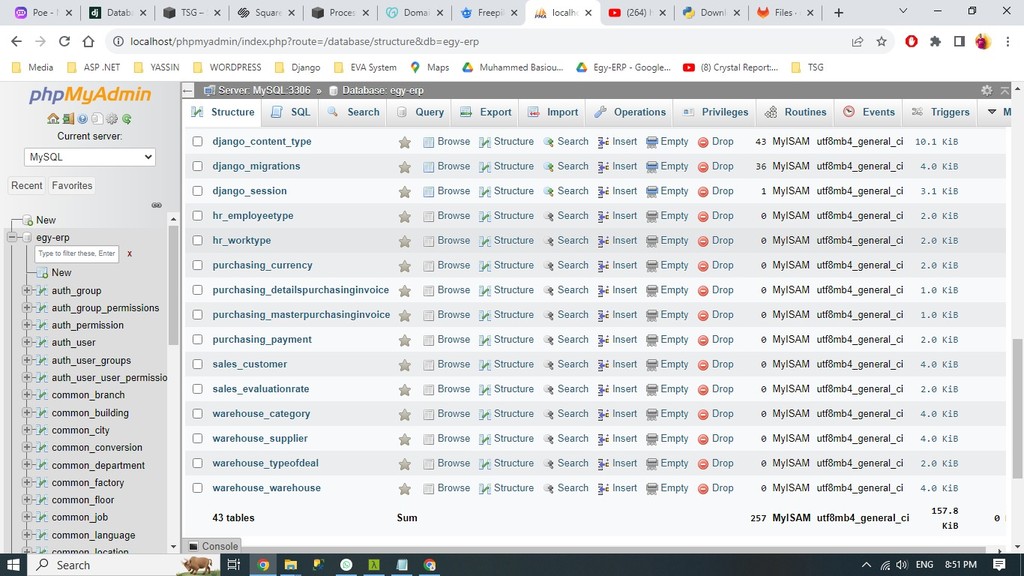Tick the checkbox for django_migrations
The height and width of the screenshot is (576, 1024).
click(197, 166)
